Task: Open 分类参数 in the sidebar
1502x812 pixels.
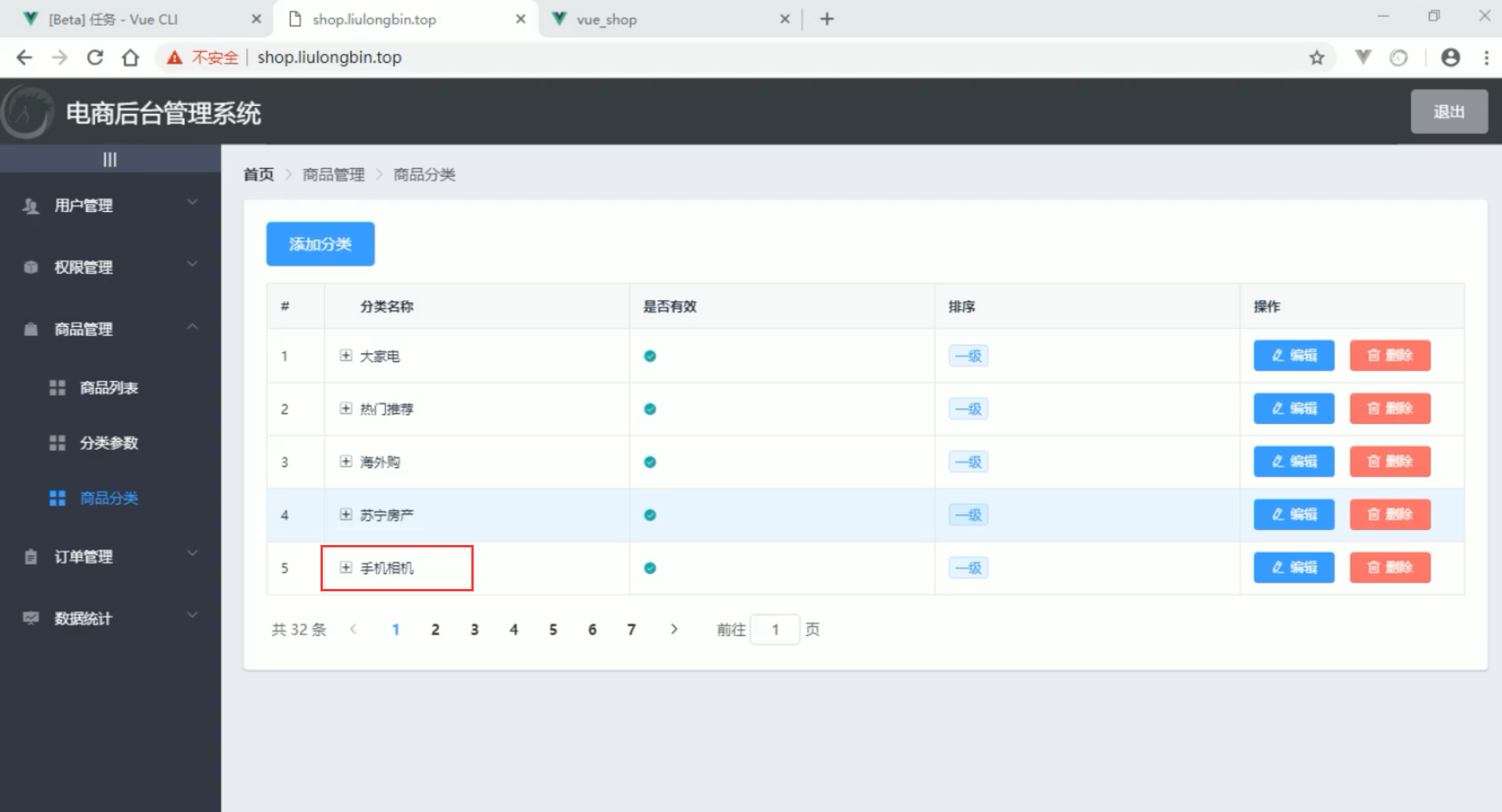Action: pos(108,443)
